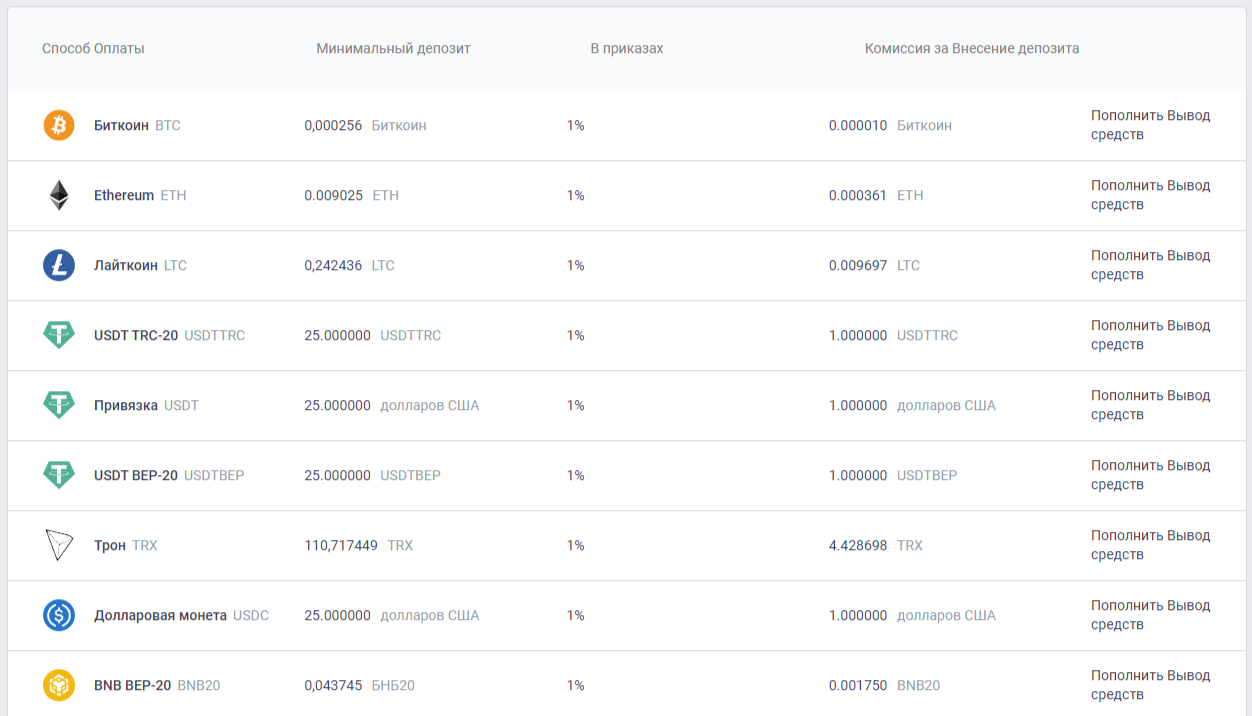The image size is (1252, 716).
Task: Click the USDT BEP-20 Tether icon
Action: point(59,475)
